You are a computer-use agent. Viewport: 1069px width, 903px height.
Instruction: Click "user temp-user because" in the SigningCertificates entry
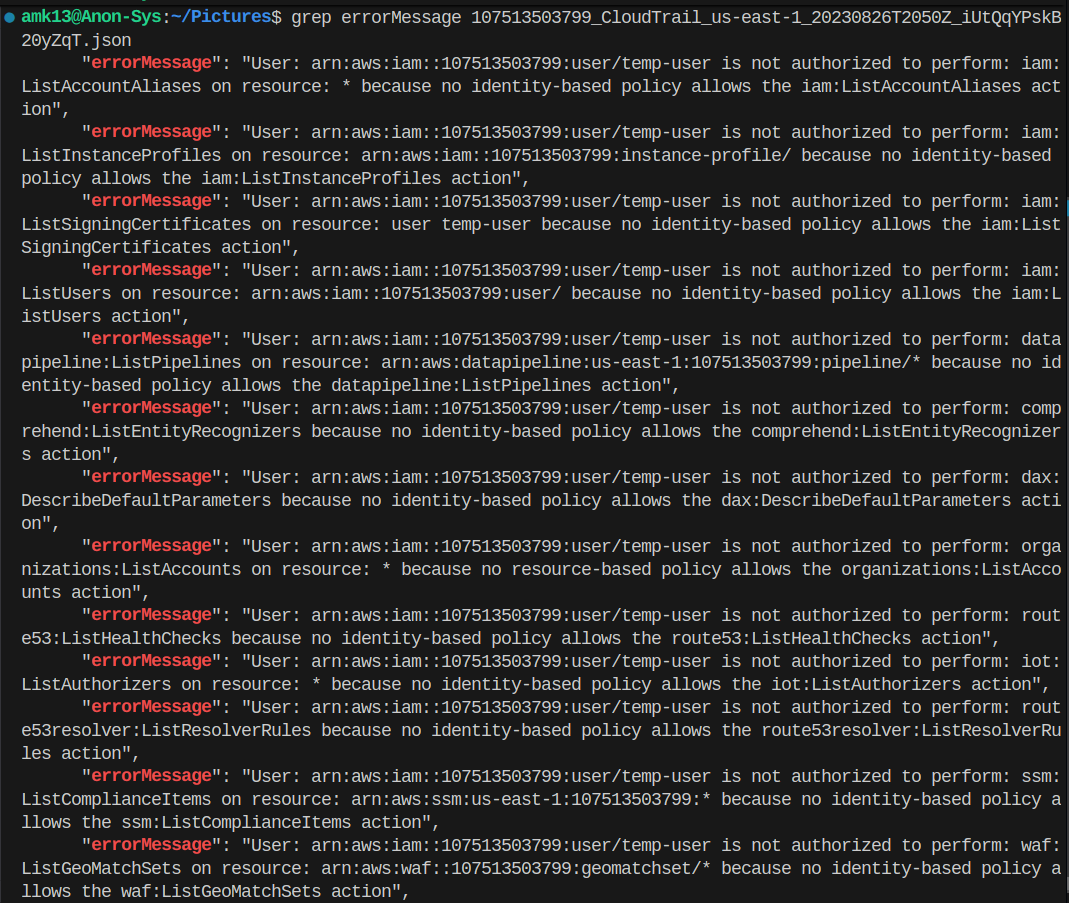pyautogui.click(x=501, y=224)
